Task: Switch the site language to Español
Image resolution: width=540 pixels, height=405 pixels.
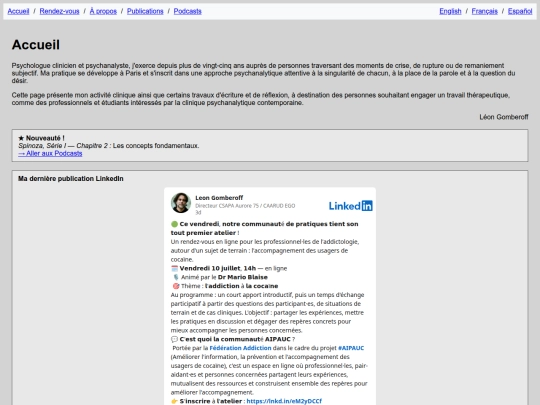Action: coord(520,11)
